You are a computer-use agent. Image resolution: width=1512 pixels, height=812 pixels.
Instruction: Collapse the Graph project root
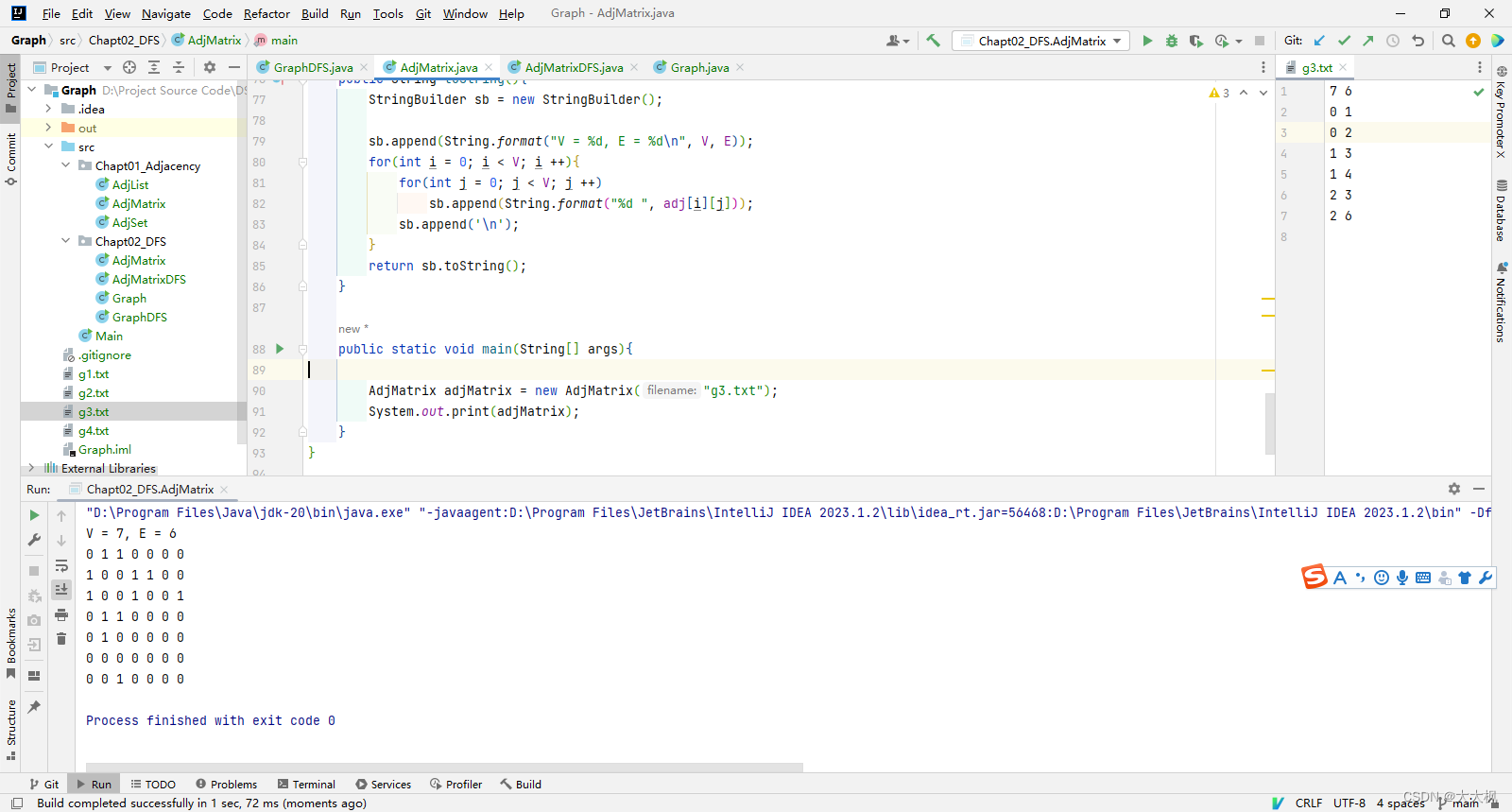tap(32, 90)
